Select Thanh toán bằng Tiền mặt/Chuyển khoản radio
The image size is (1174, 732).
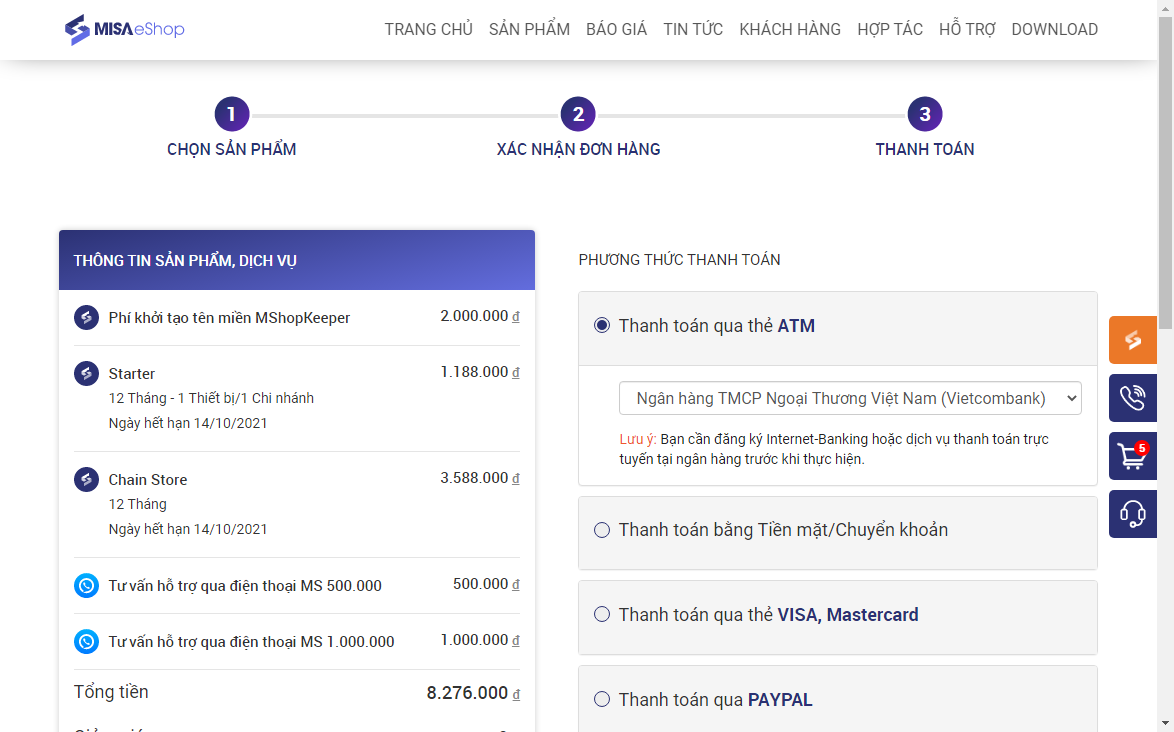602,530
